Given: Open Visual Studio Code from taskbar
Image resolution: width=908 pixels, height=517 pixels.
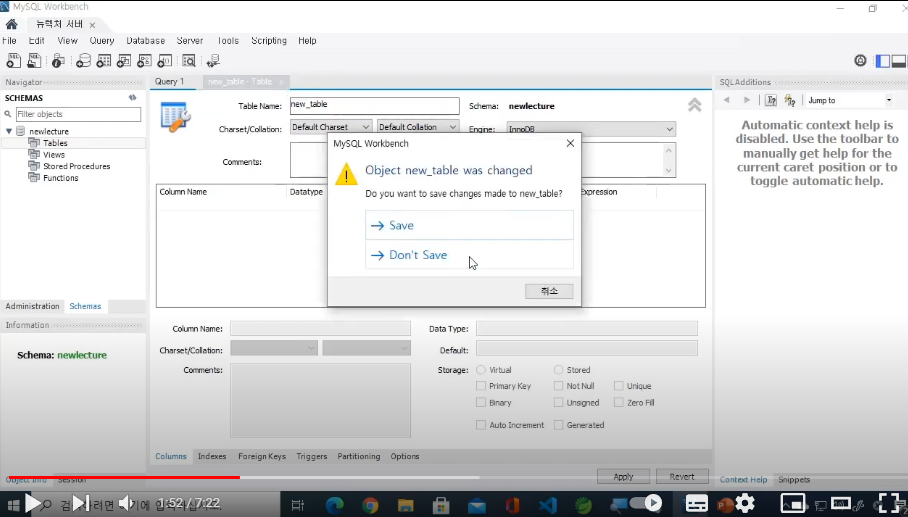Looking at the screenshot, I should click(x=548, y=505).
